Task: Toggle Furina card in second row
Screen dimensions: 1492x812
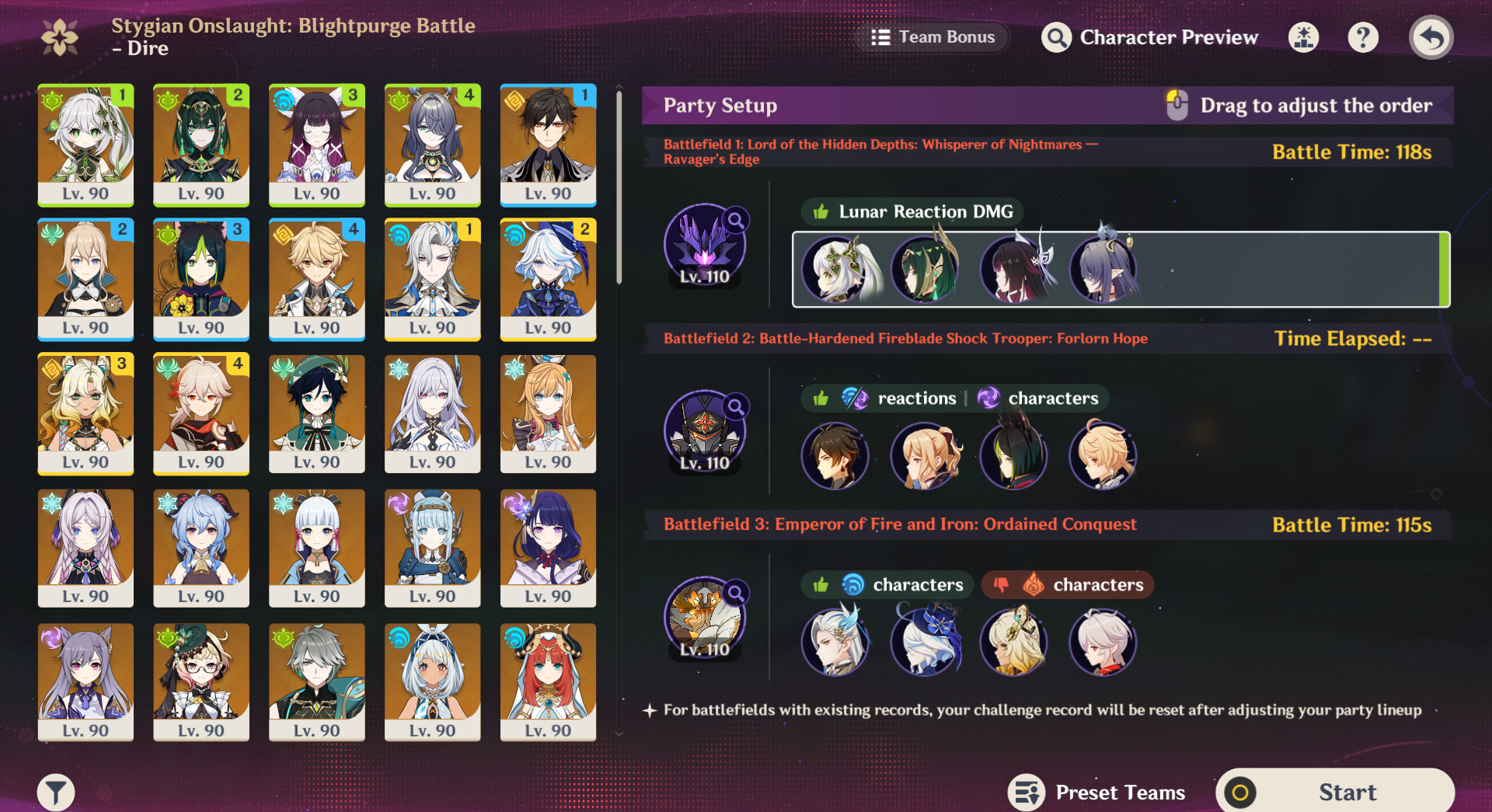Action: pos(548,280)
